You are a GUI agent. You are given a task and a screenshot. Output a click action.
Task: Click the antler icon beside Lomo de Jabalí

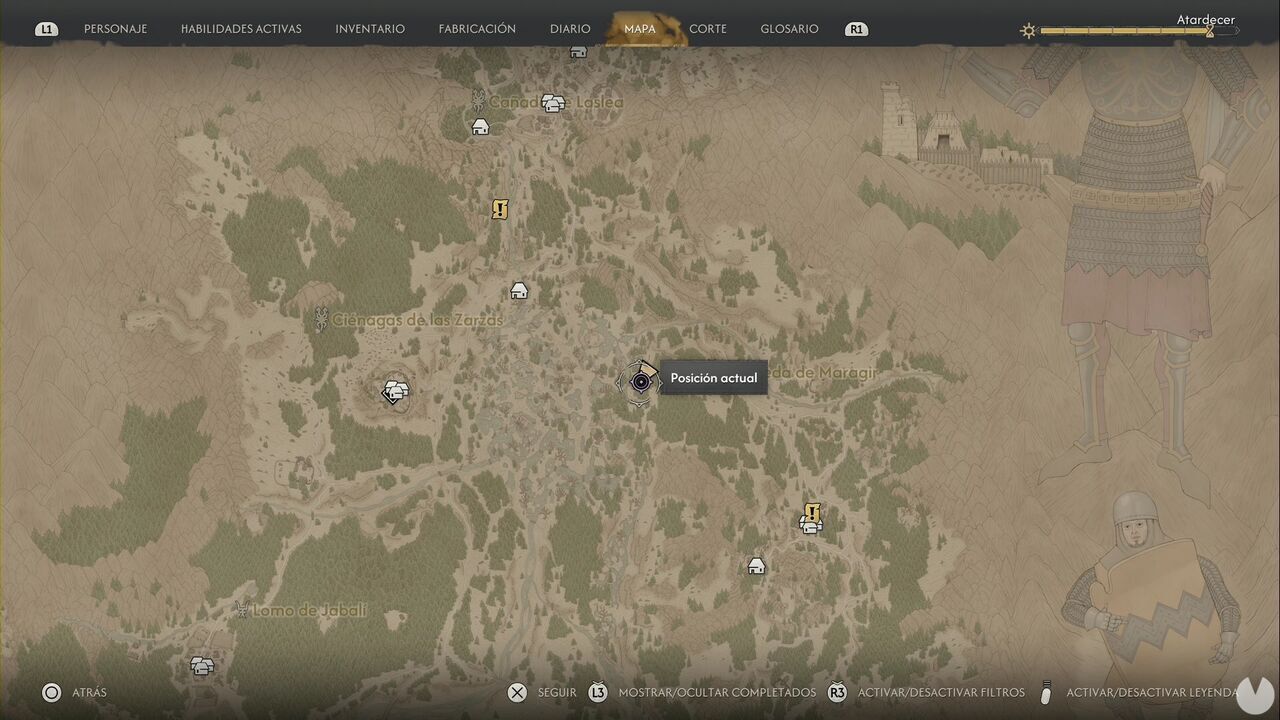coord(241,609)
